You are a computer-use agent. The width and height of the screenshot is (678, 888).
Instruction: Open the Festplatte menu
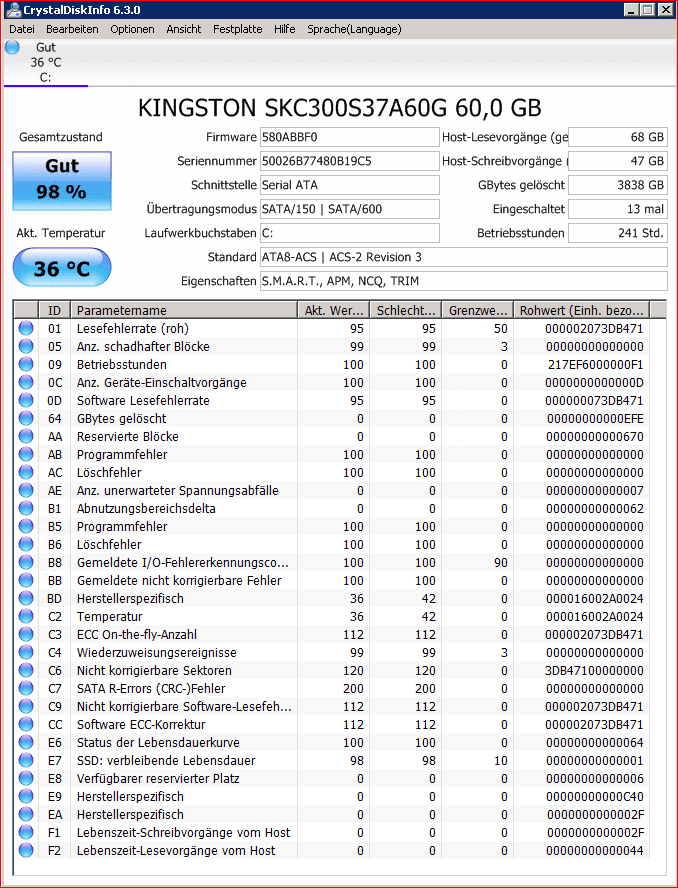tap(237, 29)
